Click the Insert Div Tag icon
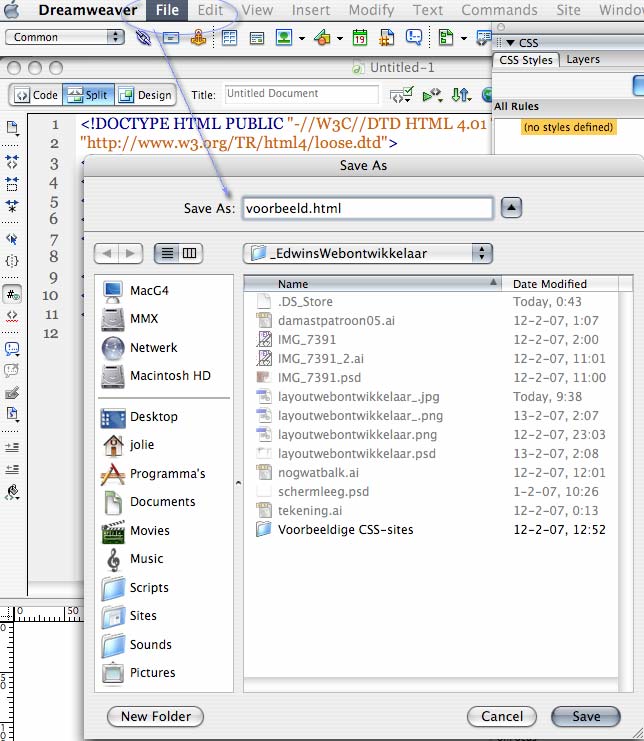 (257, 38)
